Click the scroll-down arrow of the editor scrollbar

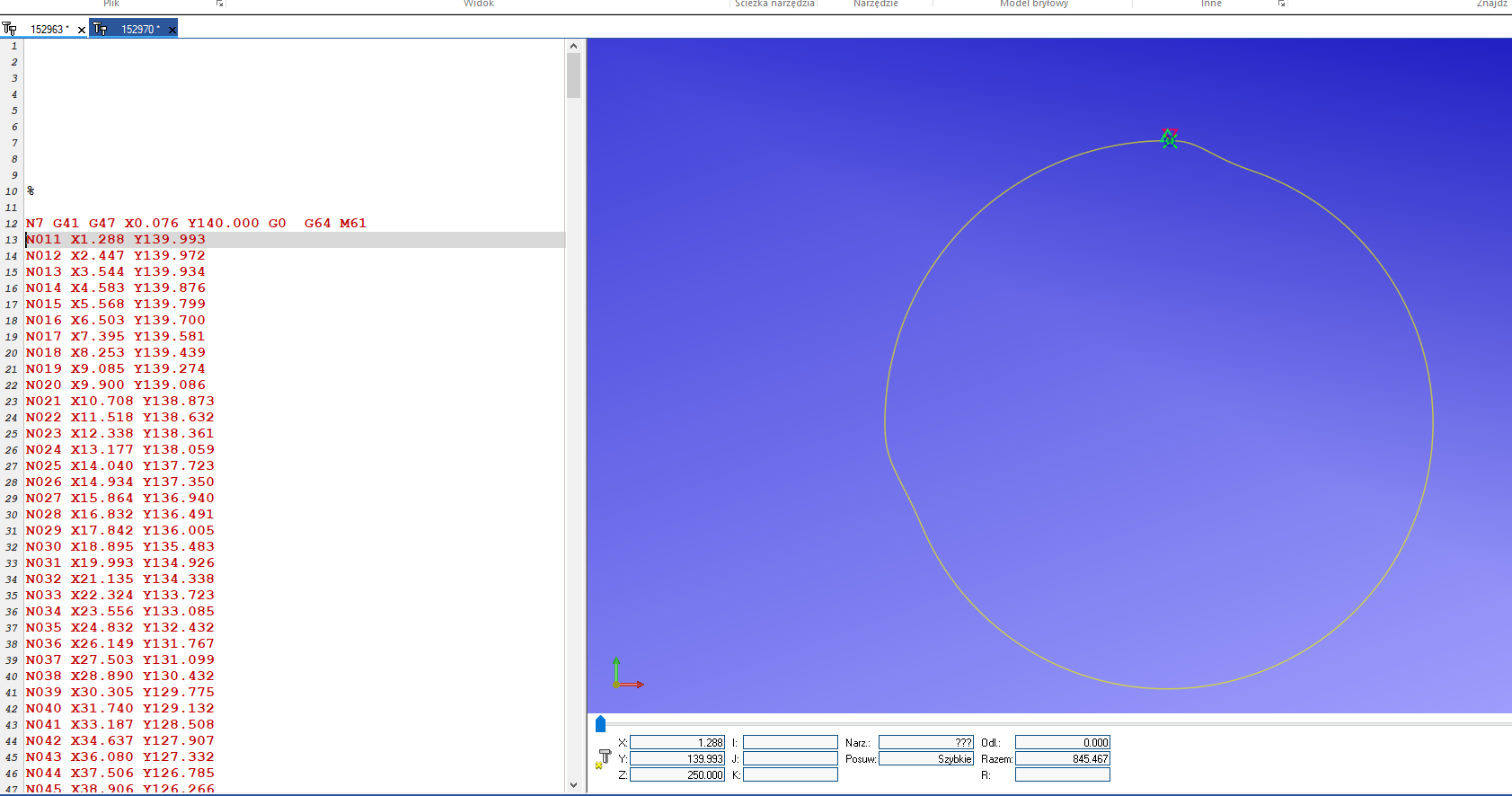pos(573,784)
